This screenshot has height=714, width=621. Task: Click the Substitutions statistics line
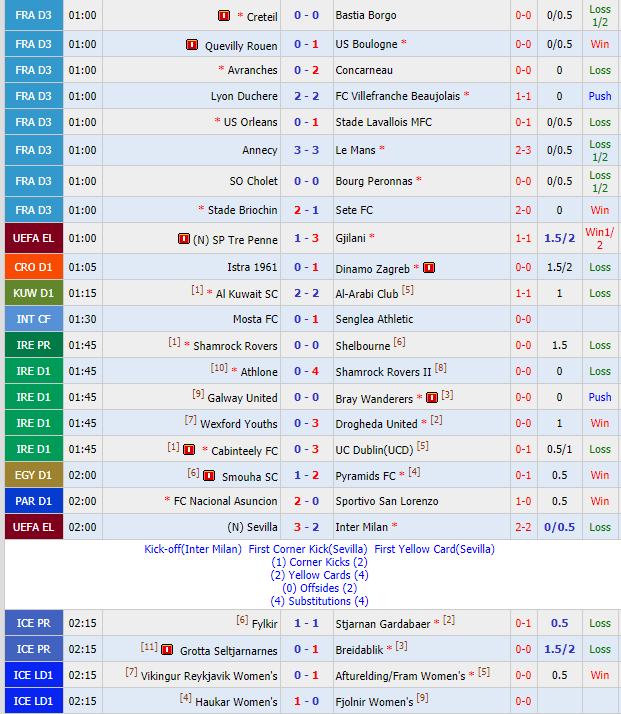(319, 601)
